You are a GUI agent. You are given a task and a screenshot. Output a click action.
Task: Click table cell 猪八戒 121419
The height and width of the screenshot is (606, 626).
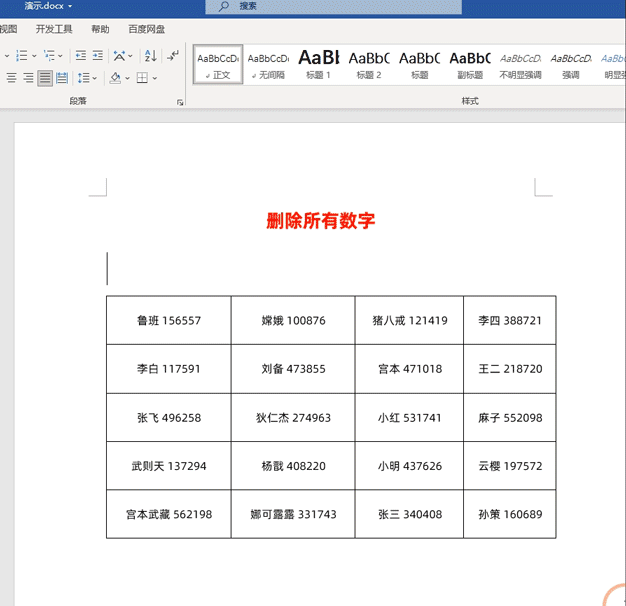pyautogui.click(x=409, y=320)
